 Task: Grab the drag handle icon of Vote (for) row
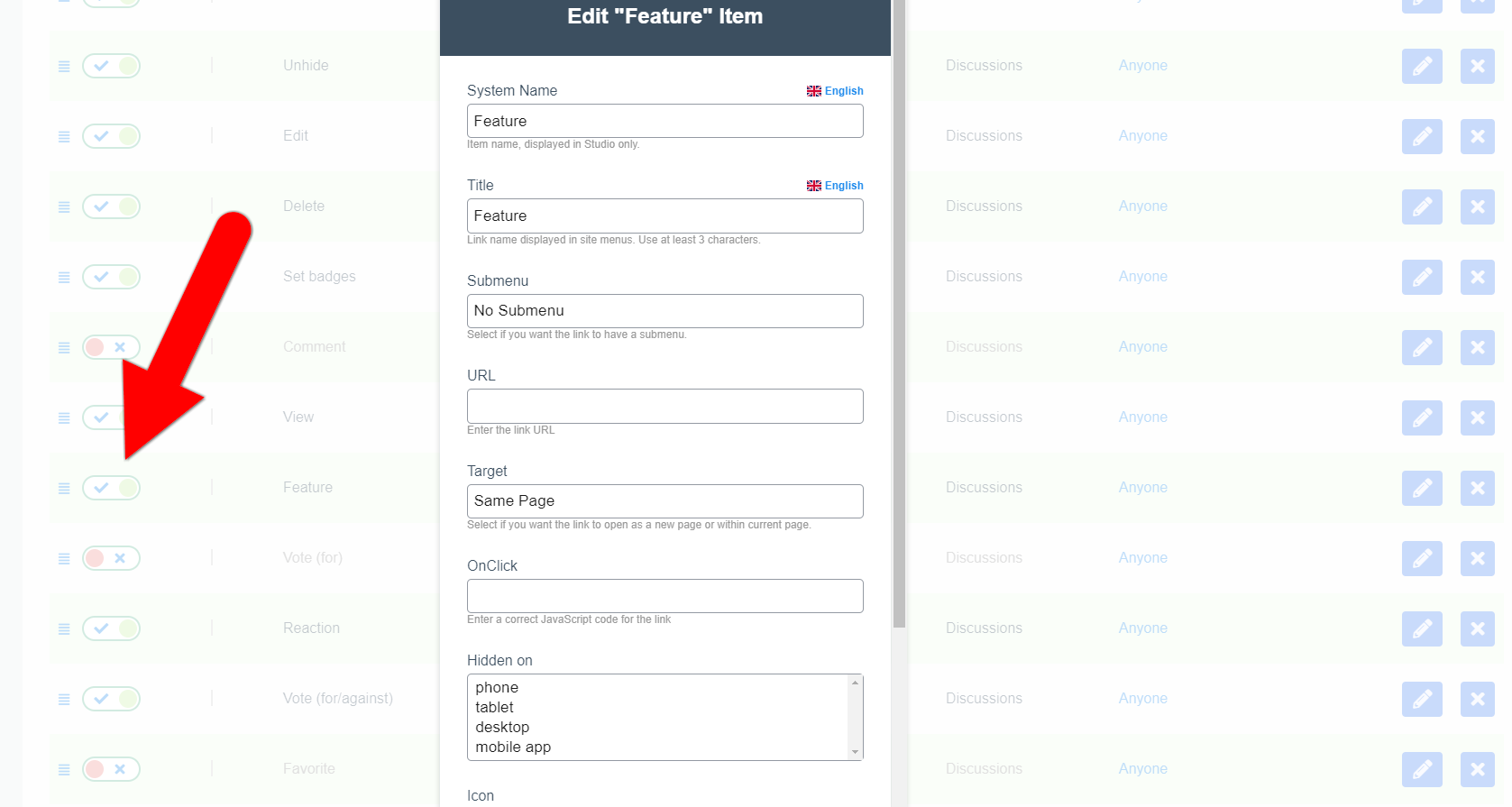click(x=64, y=558)
